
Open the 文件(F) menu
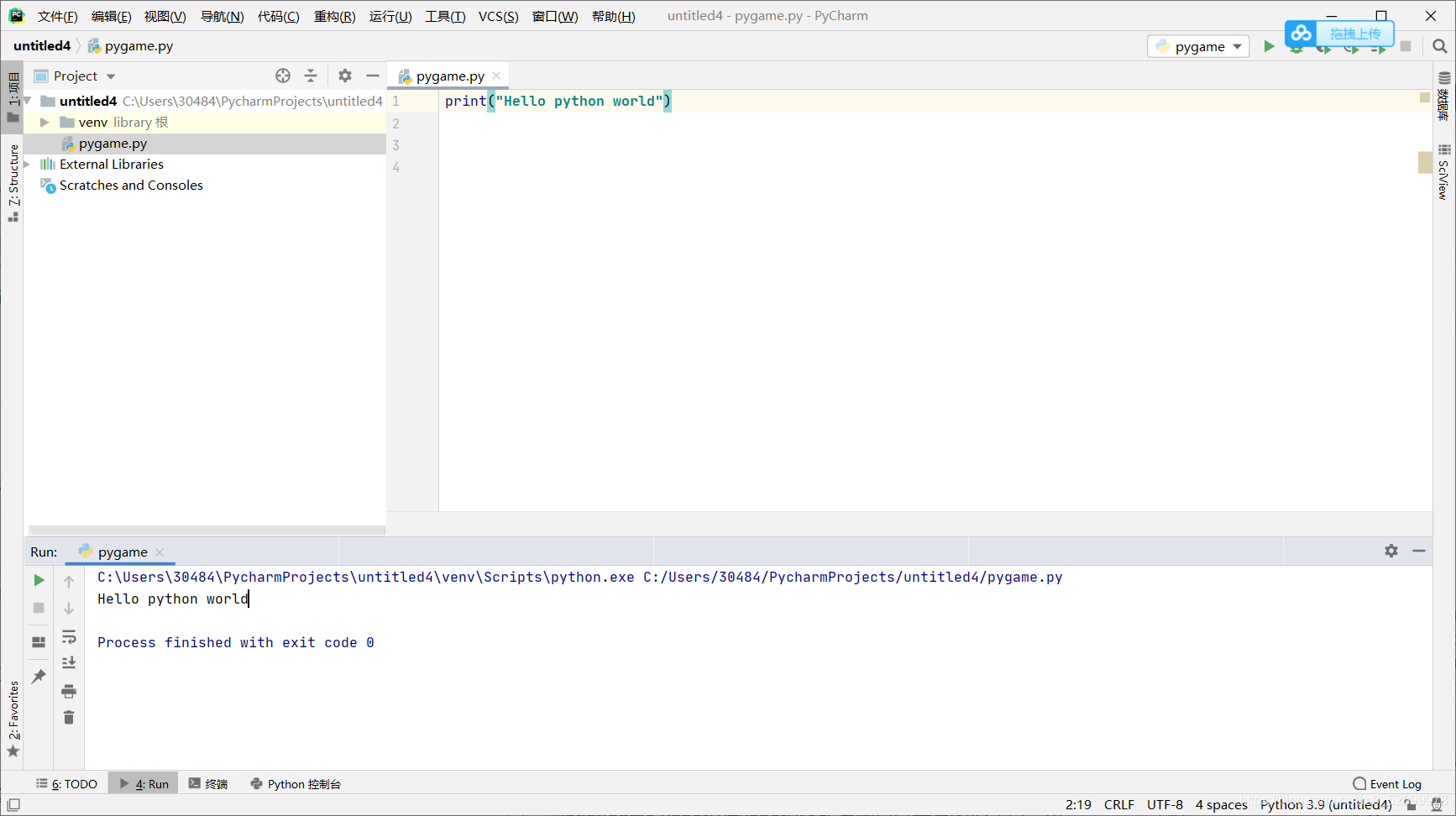pyautogui.click(x=58, y=16)
